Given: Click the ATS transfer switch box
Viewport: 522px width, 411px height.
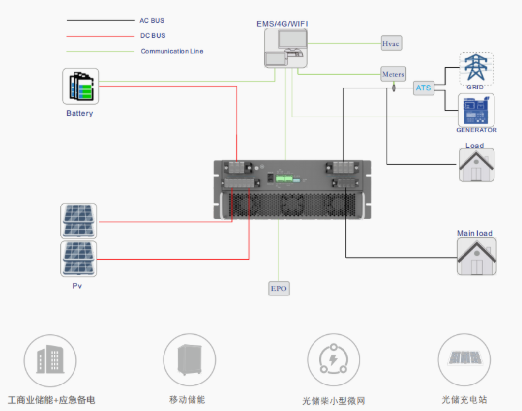Looking at the screenshot, I should pos(423,88).
